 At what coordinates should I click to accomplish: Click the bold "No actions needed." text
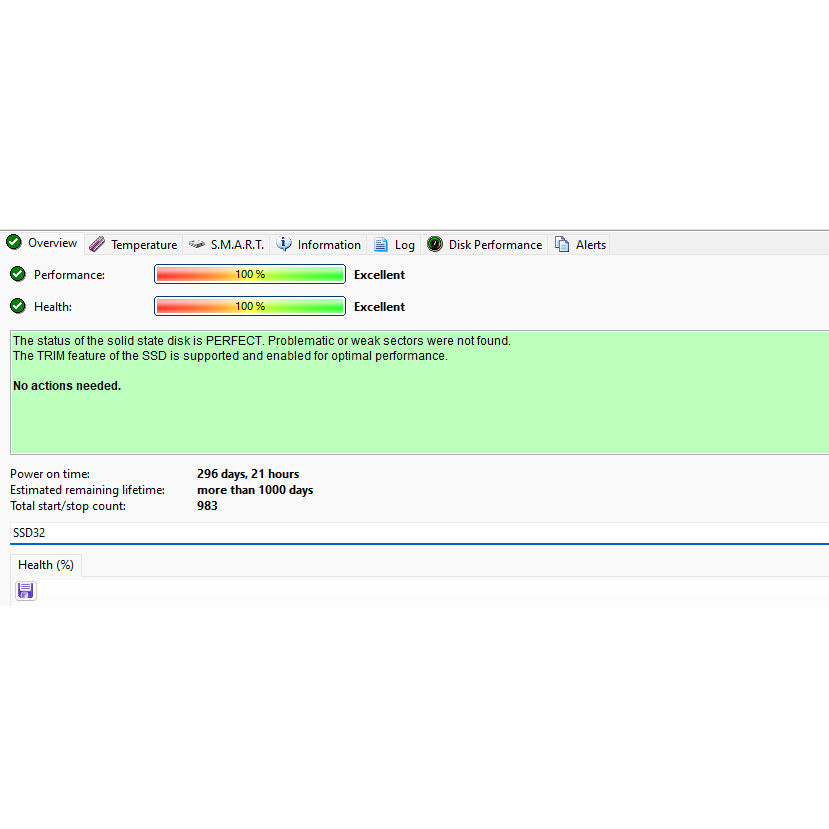(67, 386)
